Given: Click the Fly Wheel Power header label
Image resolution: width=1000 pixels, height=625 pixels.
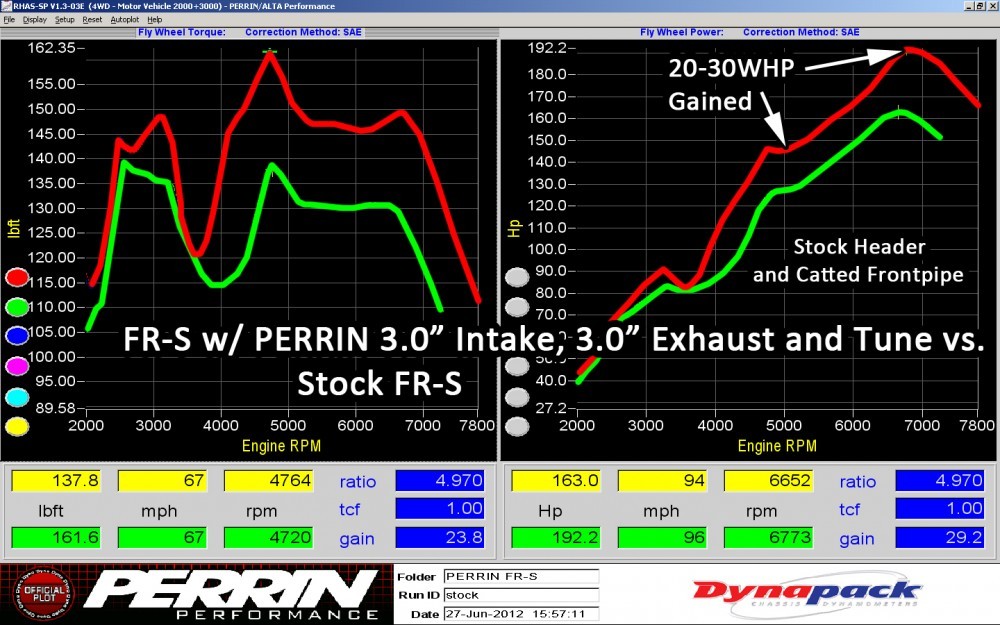Looking at the screenshot, I should pos(682,32).
